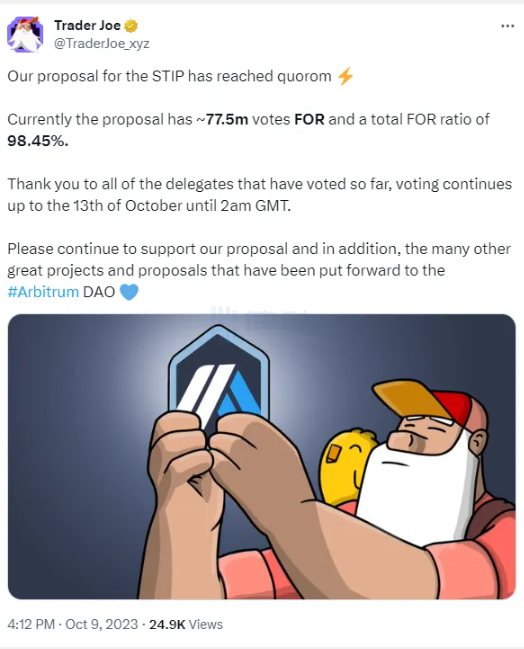Screen dimensions: 524x649
Task: Click the blue heart emoji
Action: 129,292
